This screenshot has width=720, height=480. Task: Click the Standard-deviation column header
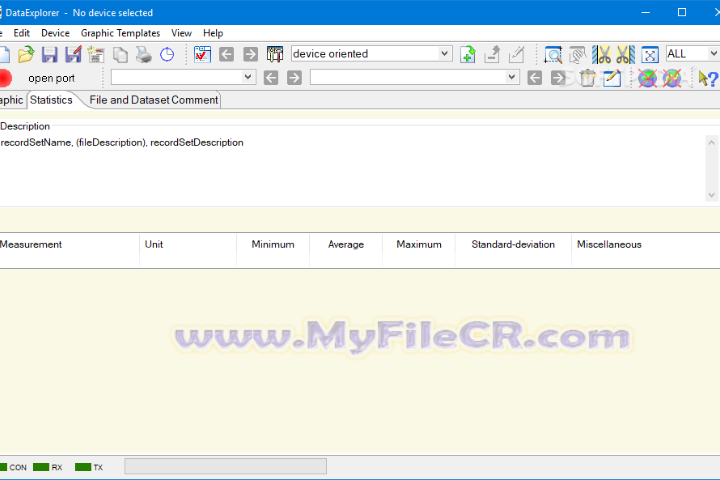pos(513,244)
